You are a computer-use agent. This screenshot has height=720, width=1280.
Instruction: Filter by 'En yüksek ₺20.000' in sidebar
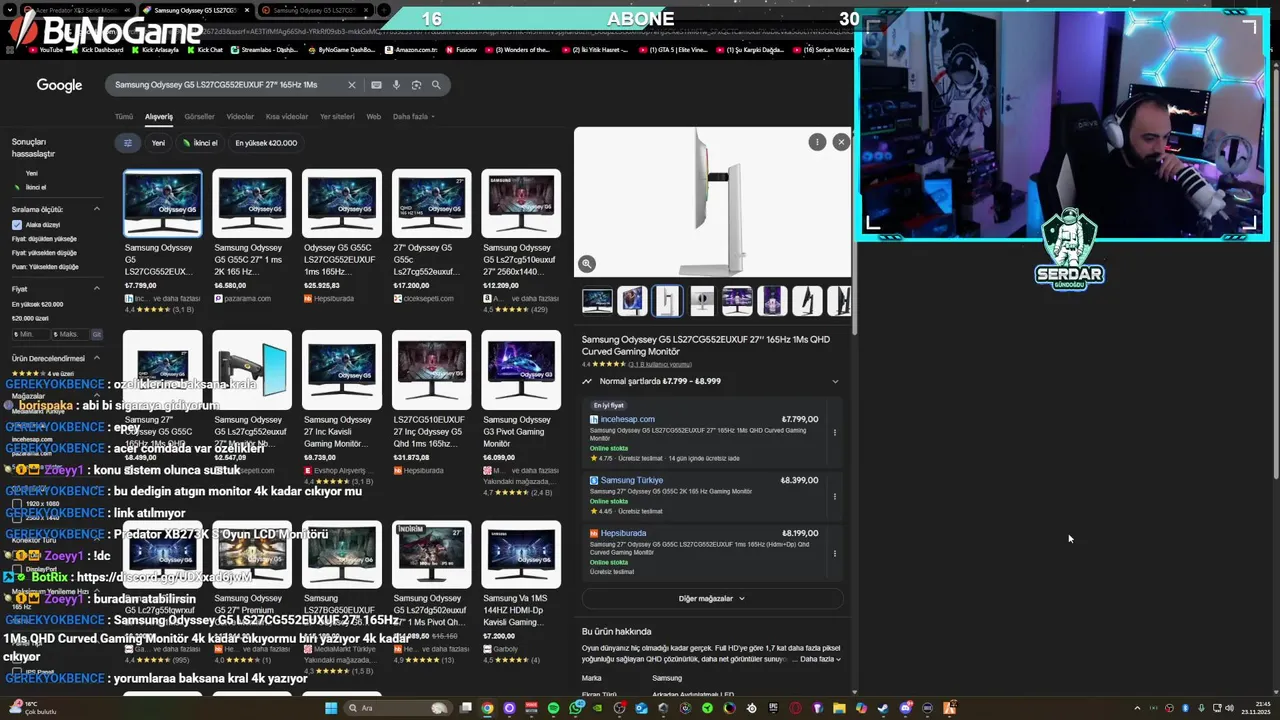pyautogui.click(x=37, y=304)
